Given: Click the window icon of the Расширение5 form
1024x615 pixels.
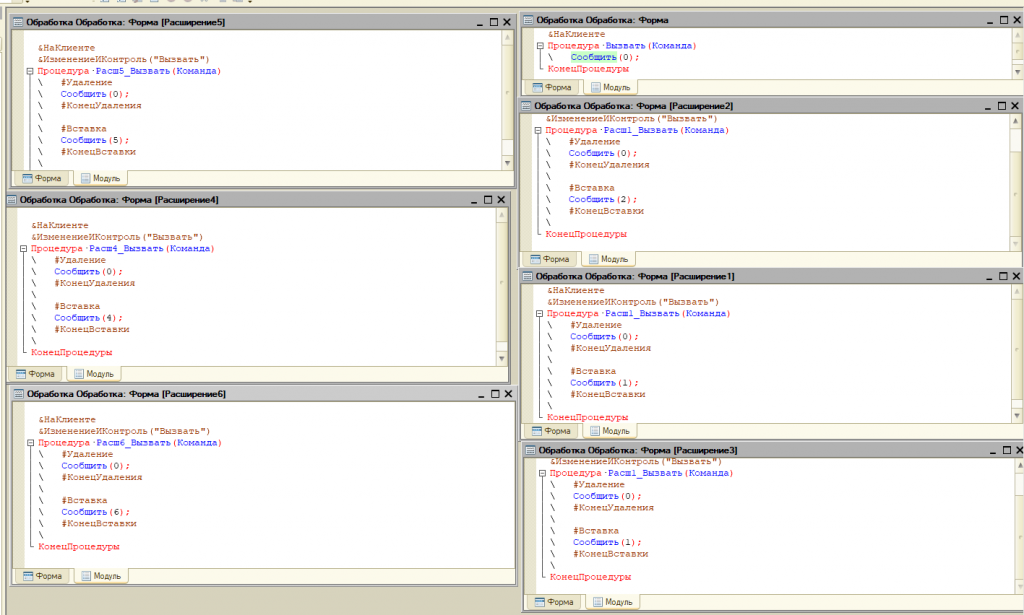Looking at the screenshot, I should [x=17, y=21].
